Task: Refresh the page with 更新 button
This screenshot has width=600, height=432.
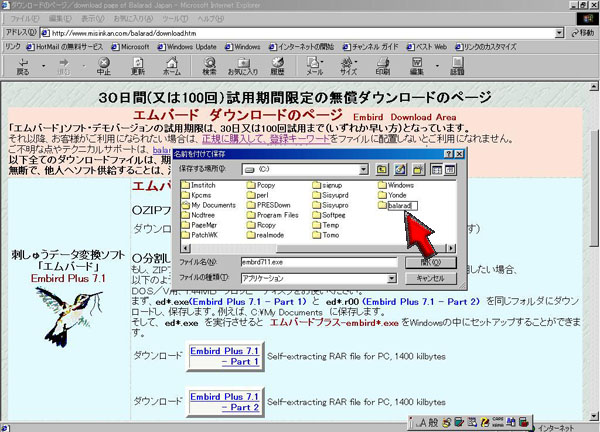Action: pyautogui.click(x=138, y=66)
